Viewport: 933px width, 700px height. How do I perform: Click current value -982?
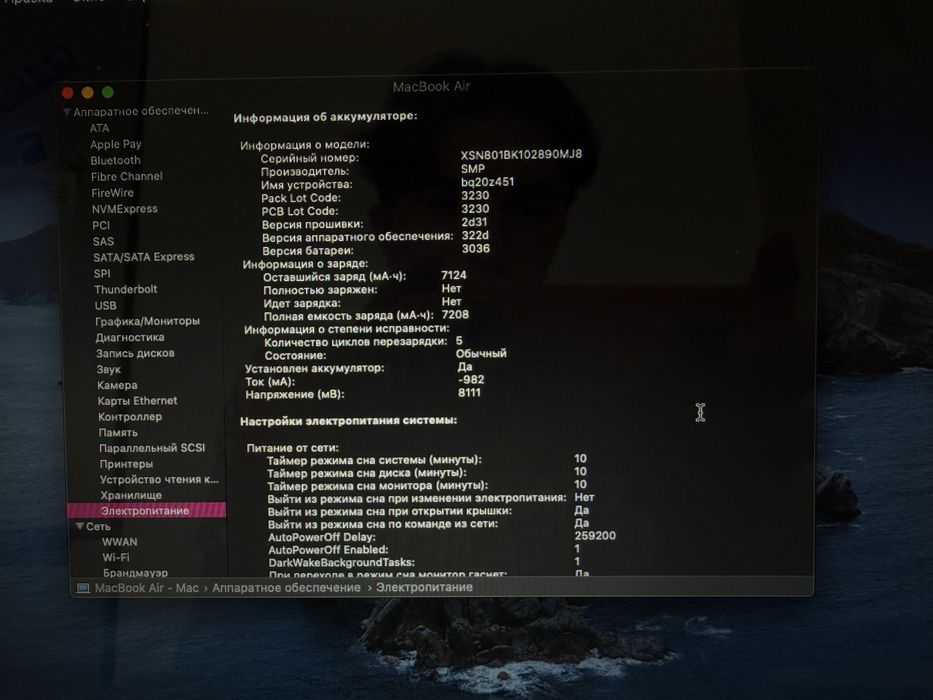(471, 379)
